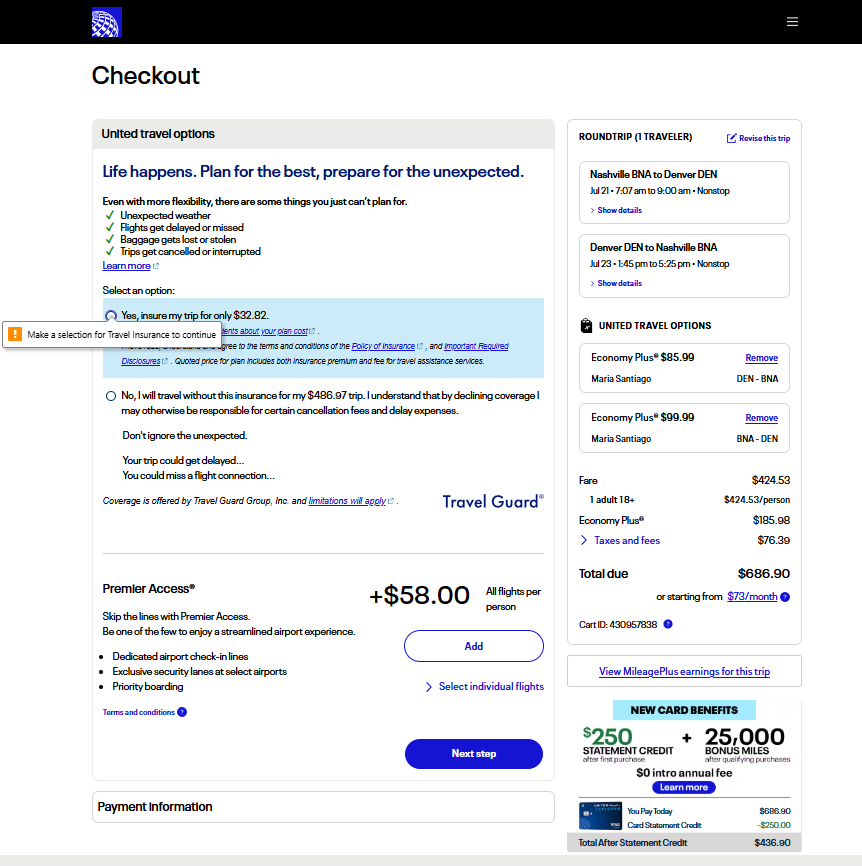
Task: Open the limitations will apply link
Action: tap(347, 501)
